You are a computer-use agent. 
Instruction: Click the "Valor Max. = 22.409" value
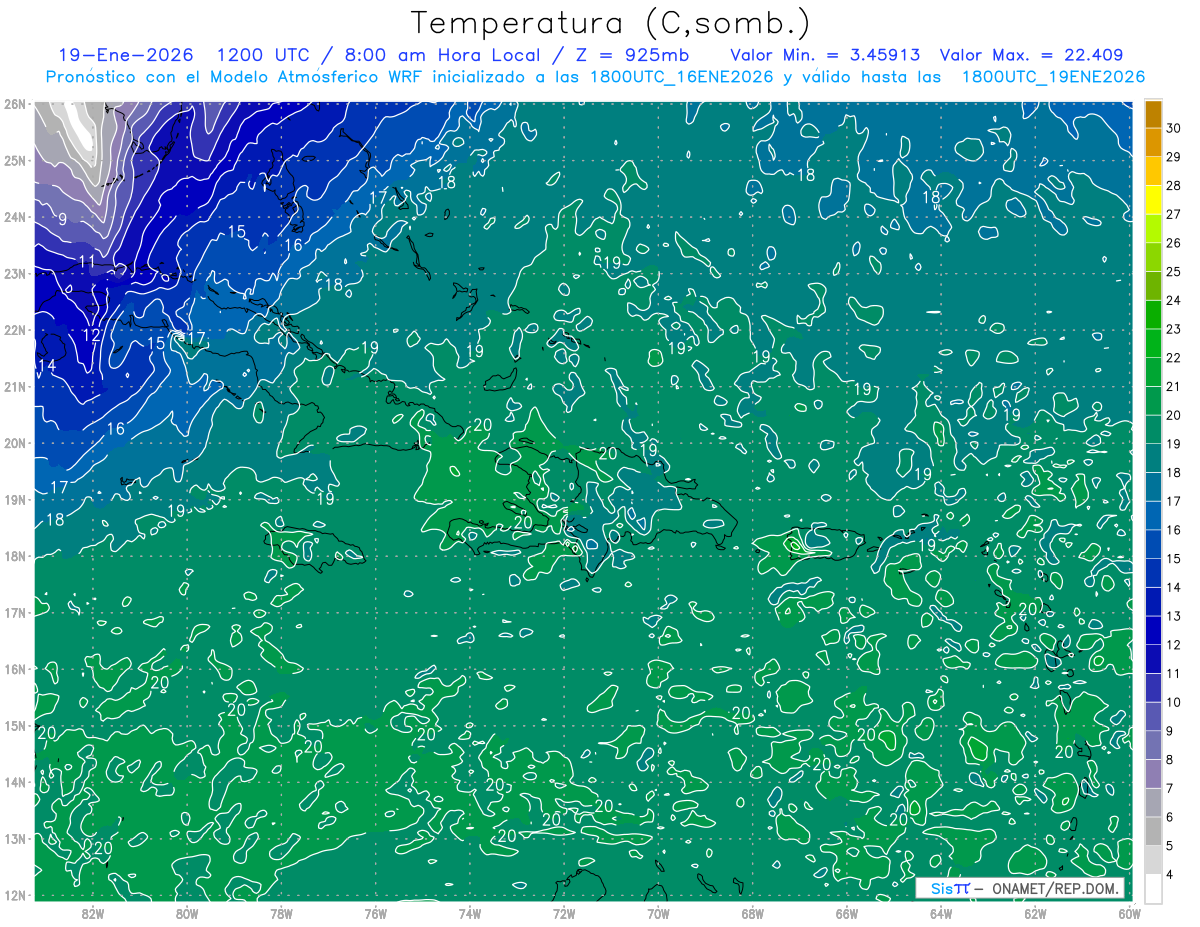pyautogui.click(x=1032, y=55)
